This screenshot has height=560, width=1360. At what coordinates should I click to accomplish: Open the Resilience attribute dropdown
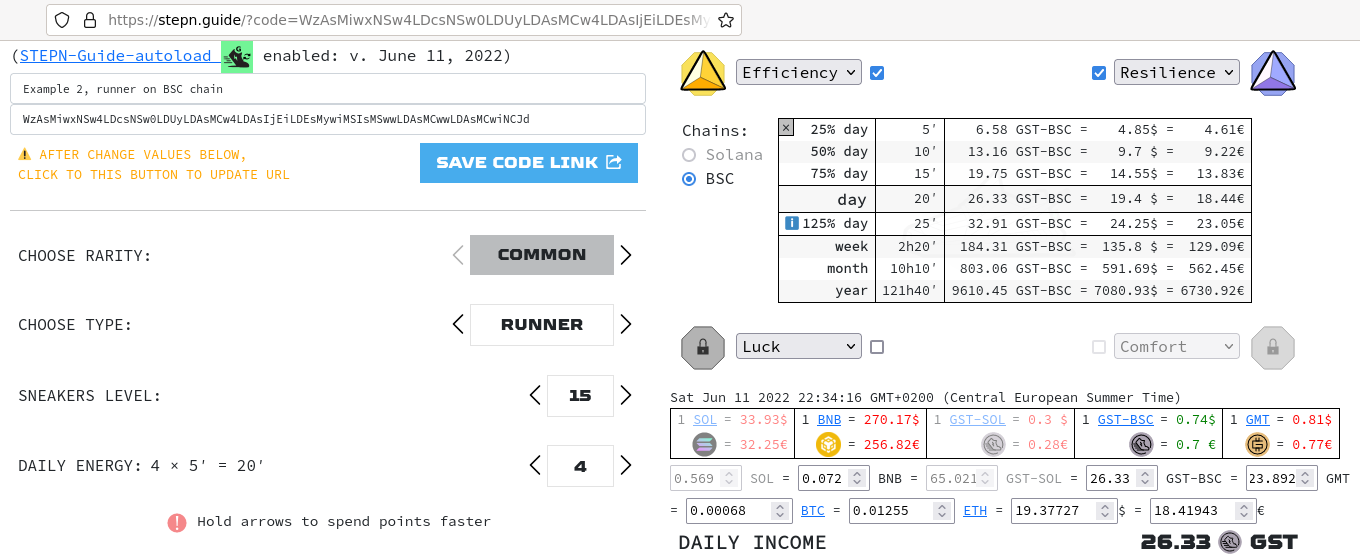tap(1177, 72)
